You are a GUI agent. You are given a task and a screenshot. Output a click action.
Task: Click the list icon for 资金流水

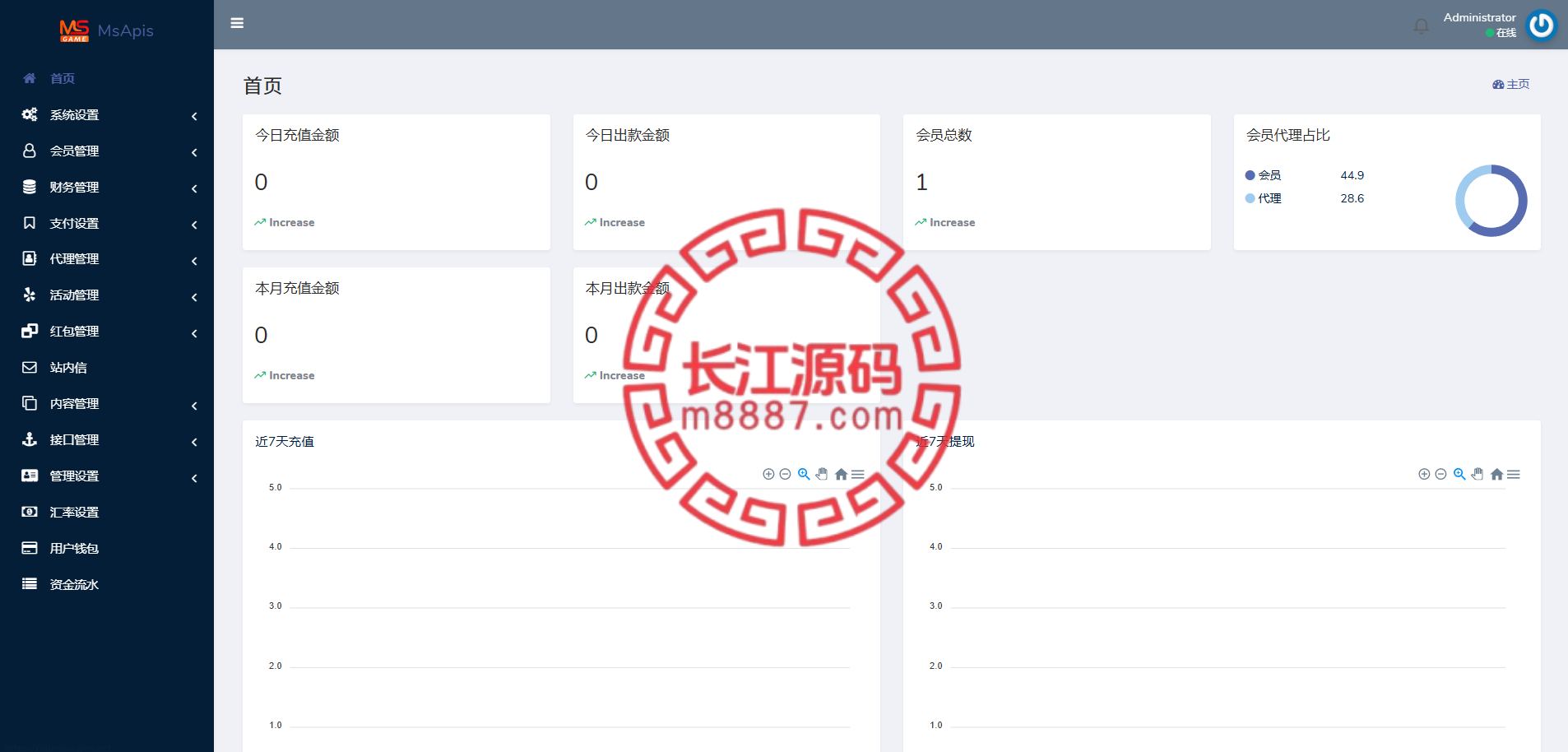click(30, 584)
